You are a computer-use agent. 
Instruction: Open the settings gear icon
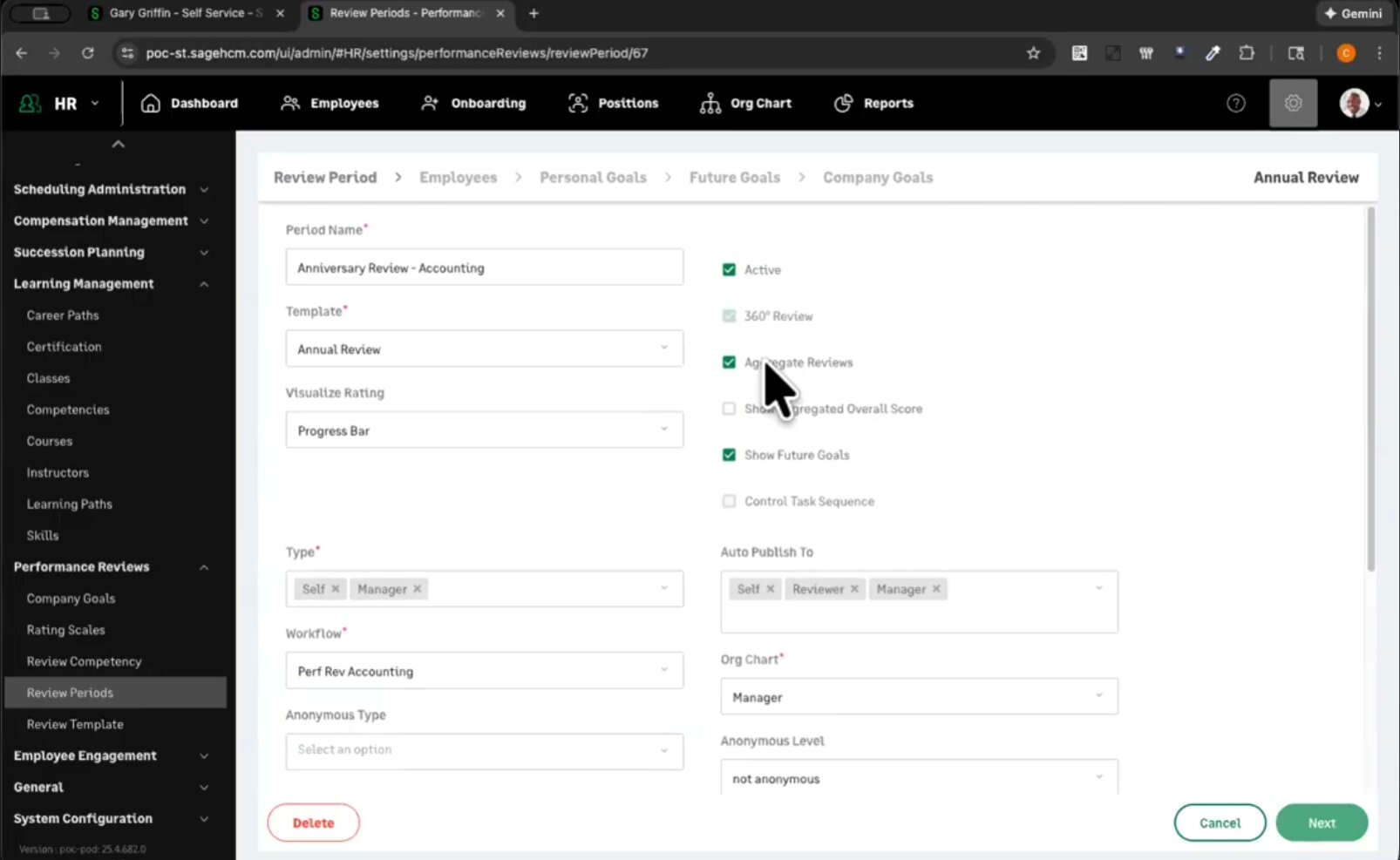(x=1293, y=104)
